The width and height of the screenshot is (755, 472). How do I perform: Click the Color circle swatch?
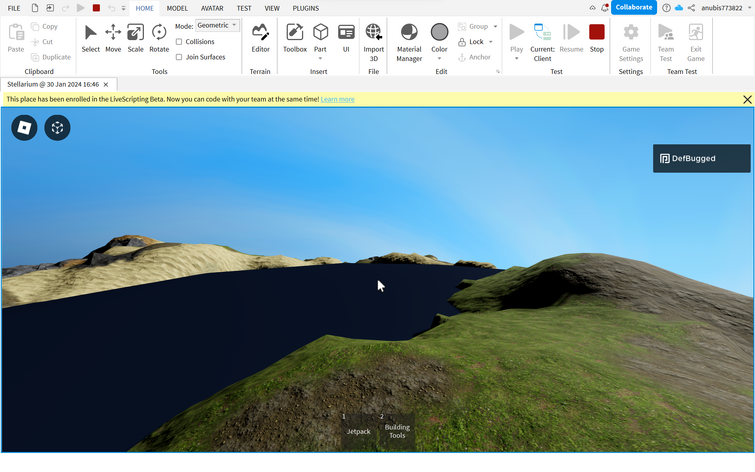pos(439,32)
